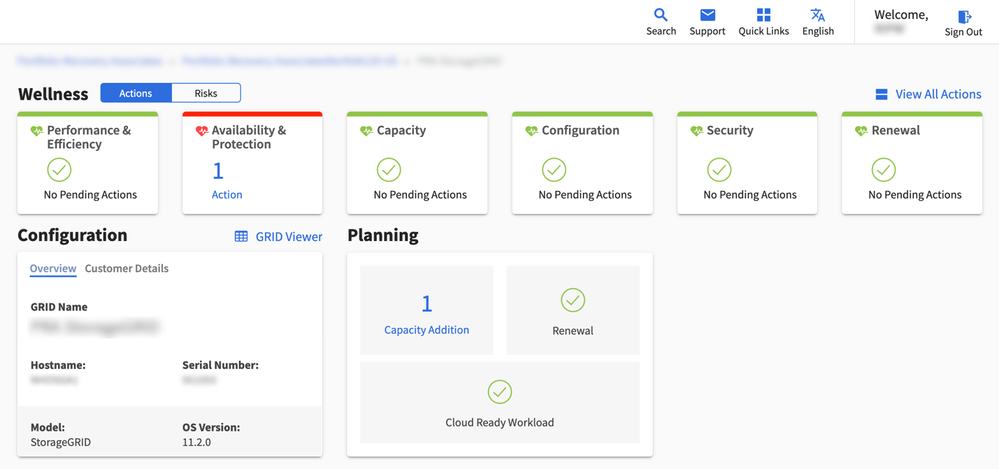Switch Wellness view to Actions
The width and height of the screenshot is (999, 469).
[136, 93]
